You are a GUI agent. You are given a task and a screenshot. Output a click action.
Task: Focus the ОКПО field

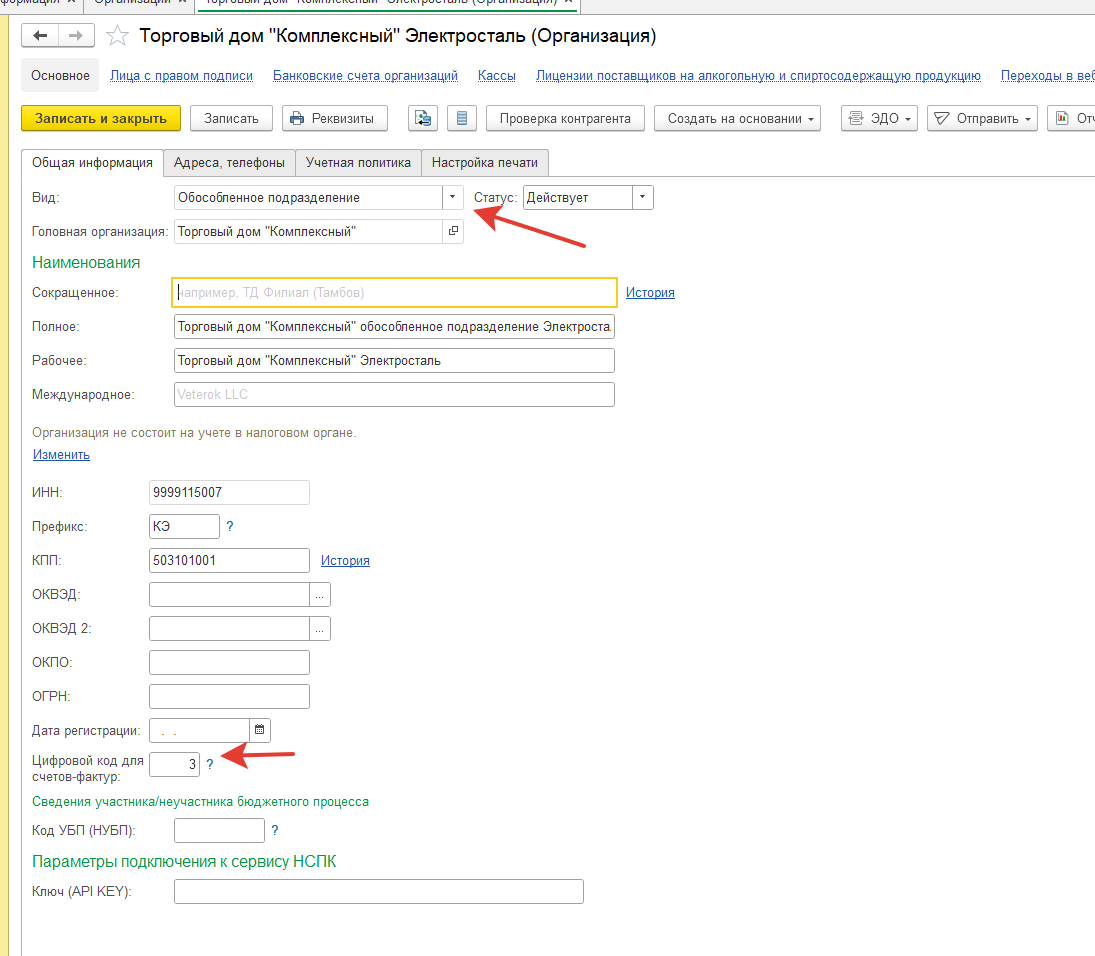tap(229, 663)
